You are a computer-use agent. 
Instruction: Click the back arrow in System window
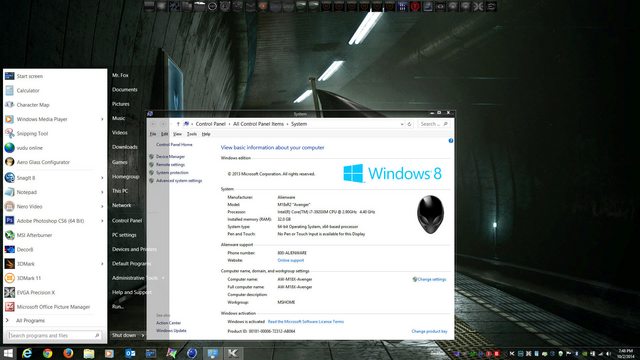pyautogui.click(x=153, y=124)
